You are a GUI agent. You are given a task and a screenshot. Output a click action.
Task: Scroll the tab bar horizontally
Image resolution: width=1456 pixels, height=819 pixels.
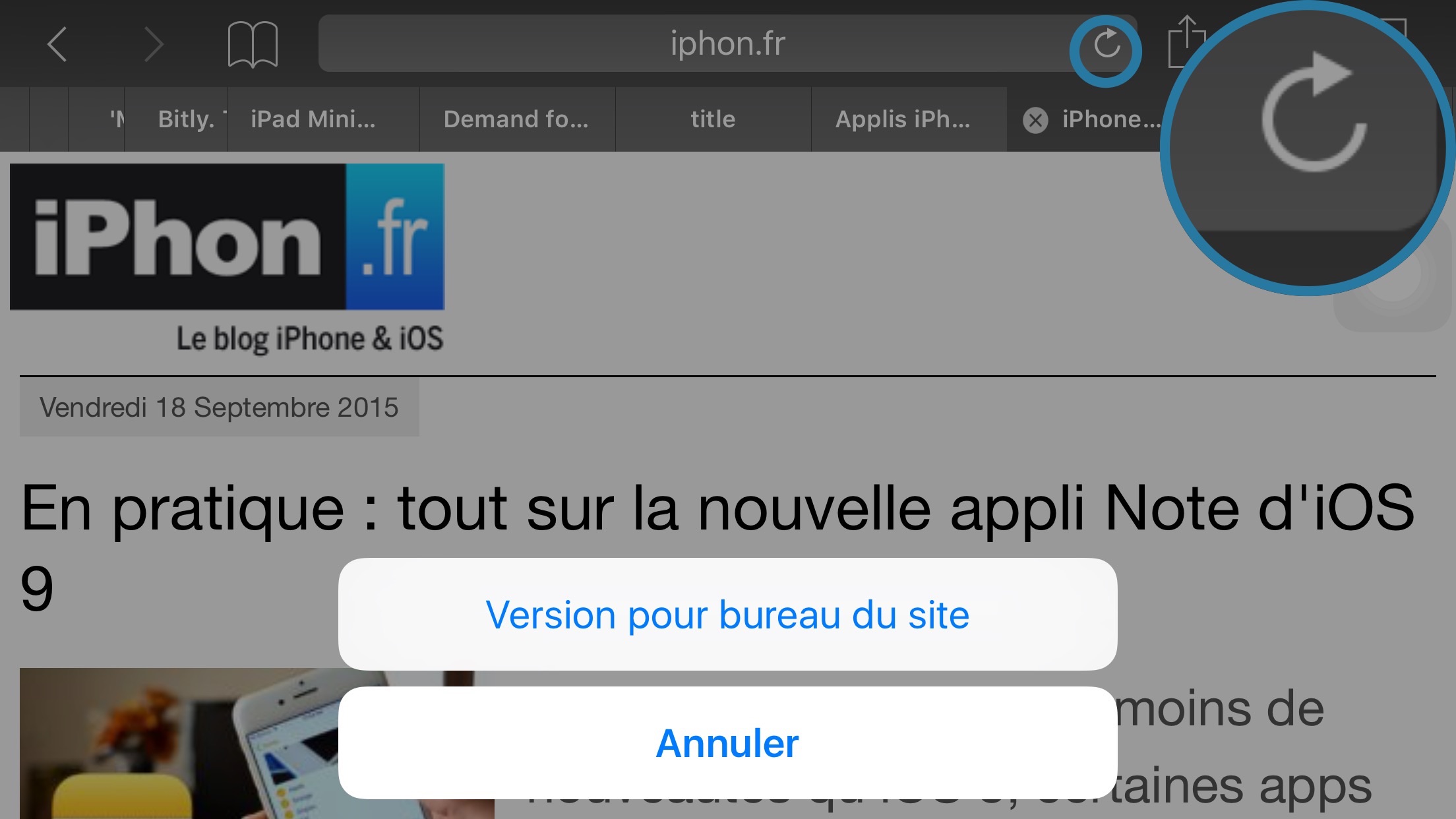click(x=728, y=119)
